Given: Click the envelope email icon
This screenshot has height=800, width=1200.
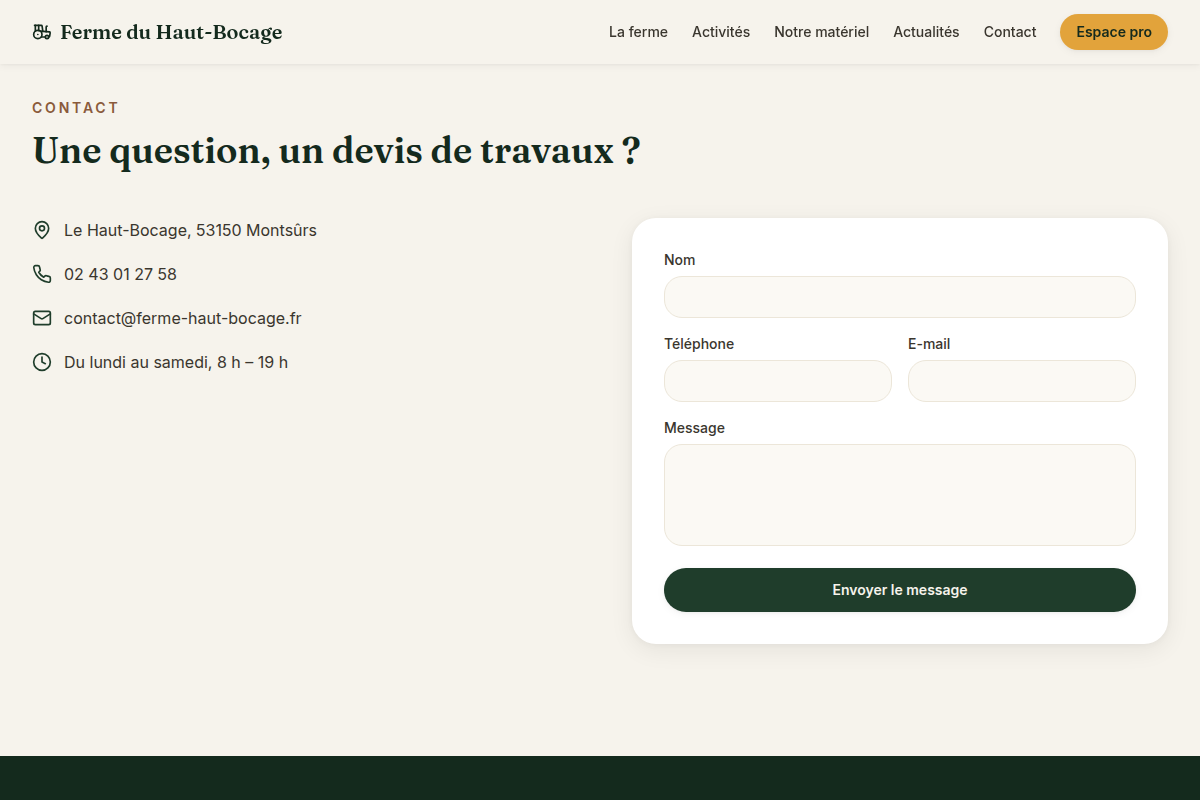Looking at the screenshot, I should click(42, 318).
